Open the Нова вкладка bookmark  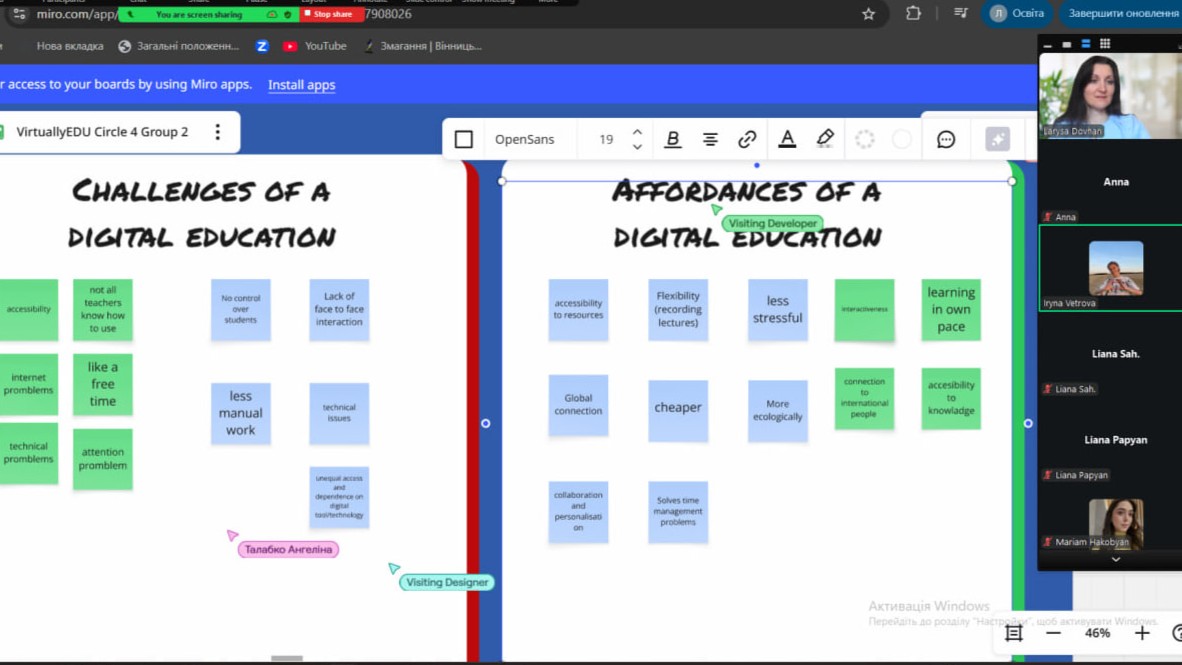[x=69, y=46]
